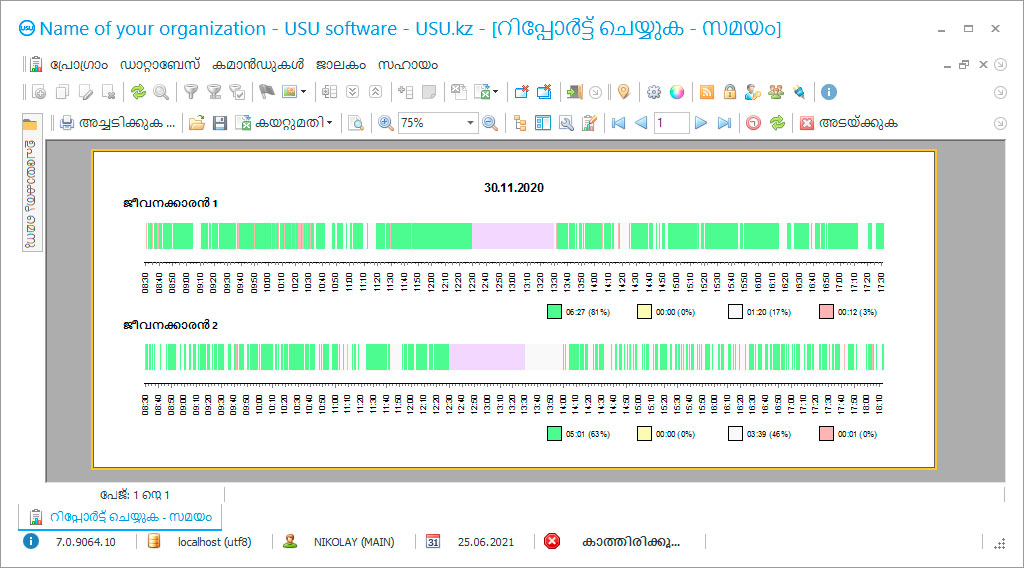1024x568 pixels.
Task: Go to last page
Action: click(x=724, y=123)
